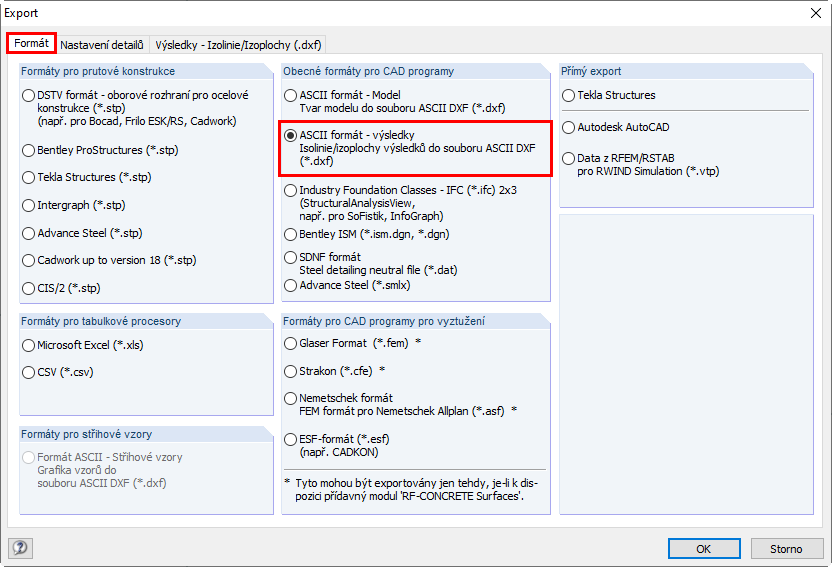The image size is (832, 567).
Task: Open Výsledky - Izolinie/Izoplochy tab
Action: pos(238,45)
